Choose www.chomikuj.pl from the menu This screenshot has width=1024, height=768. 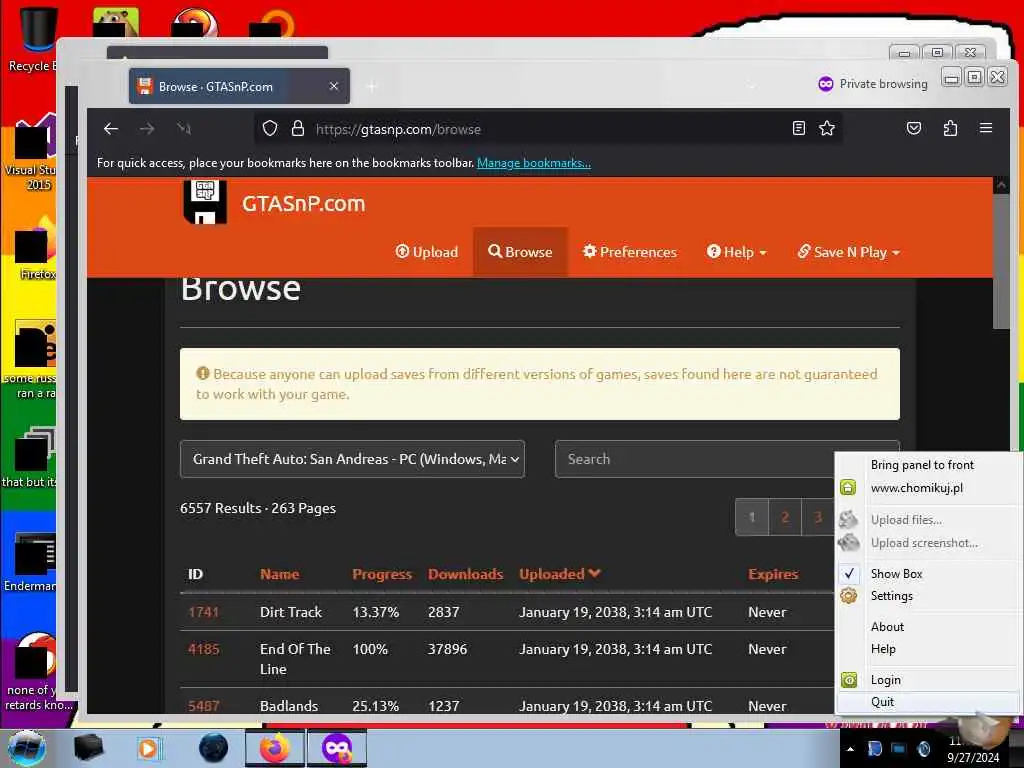pos(916,488)
